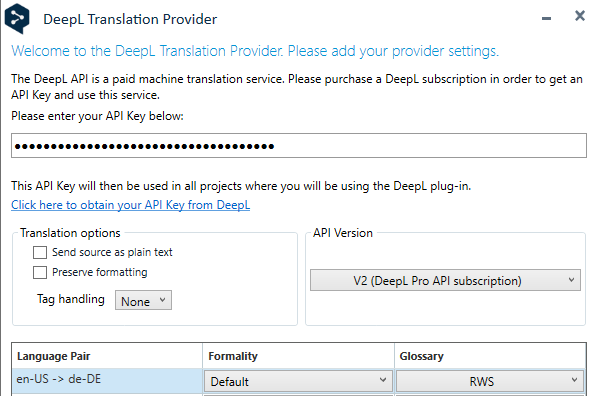Select the en-US -> de-DE language pair row
Image resolution: width=596 pixels, height=396 pixels.
pyautogui.click(x=107, y=380)
